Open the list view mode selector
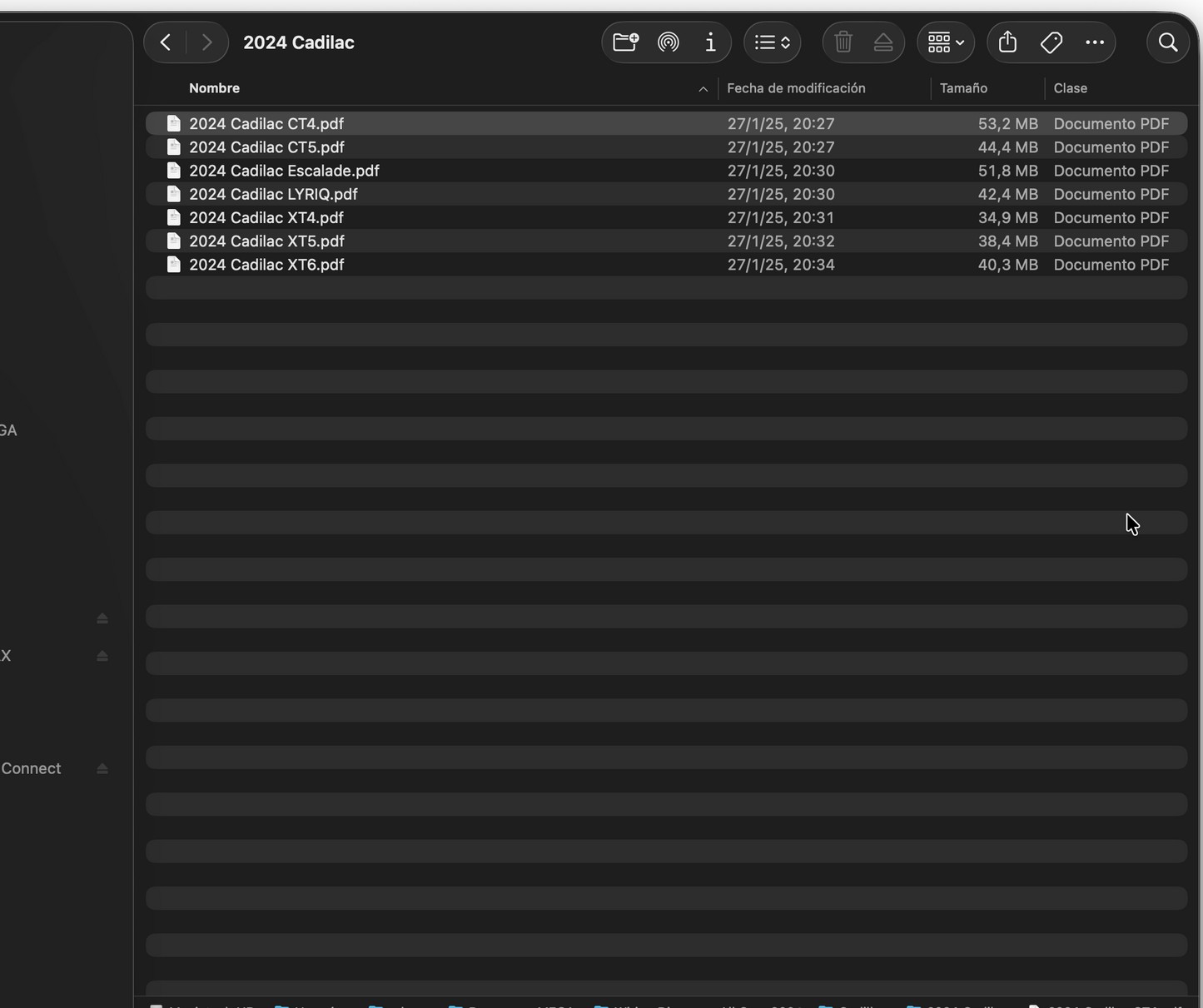1203x1008 pixels. pos(772,42)
